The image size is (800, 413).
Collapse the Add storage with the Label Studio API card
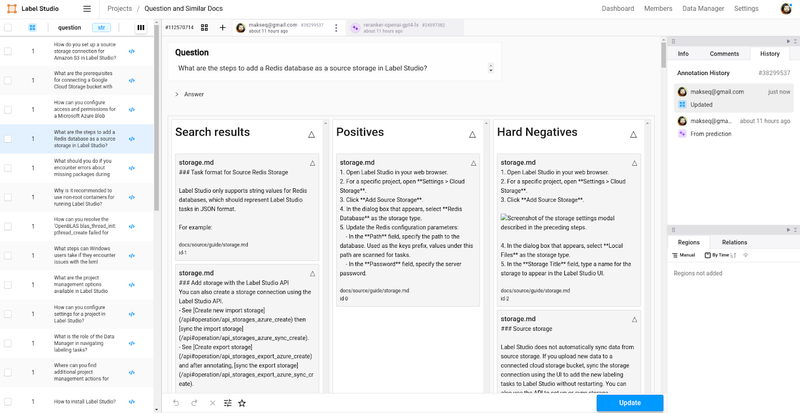pos(312,274)
